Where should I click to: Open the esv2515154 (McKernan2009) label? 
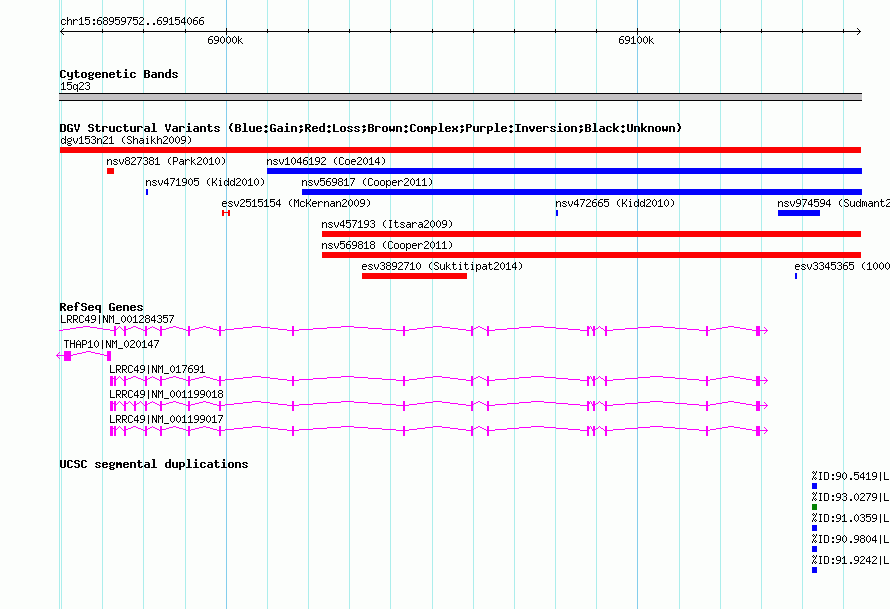pos(296,203)
